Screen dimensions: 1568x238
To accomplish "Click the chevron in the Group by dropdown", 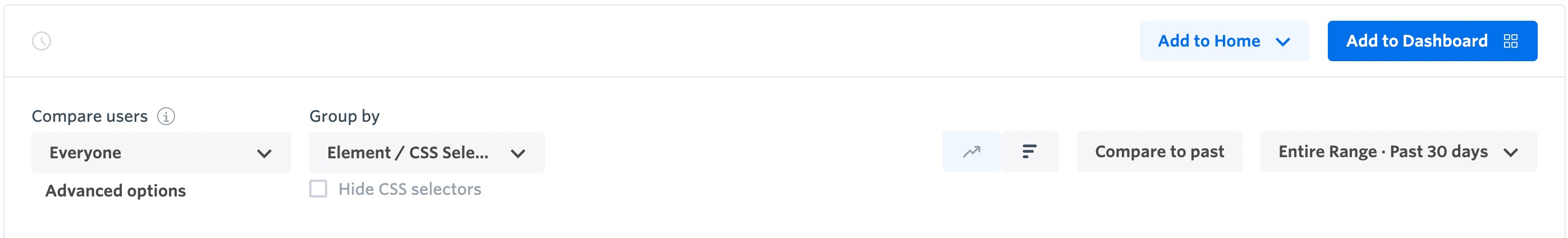I will click(x=518, y=153).
